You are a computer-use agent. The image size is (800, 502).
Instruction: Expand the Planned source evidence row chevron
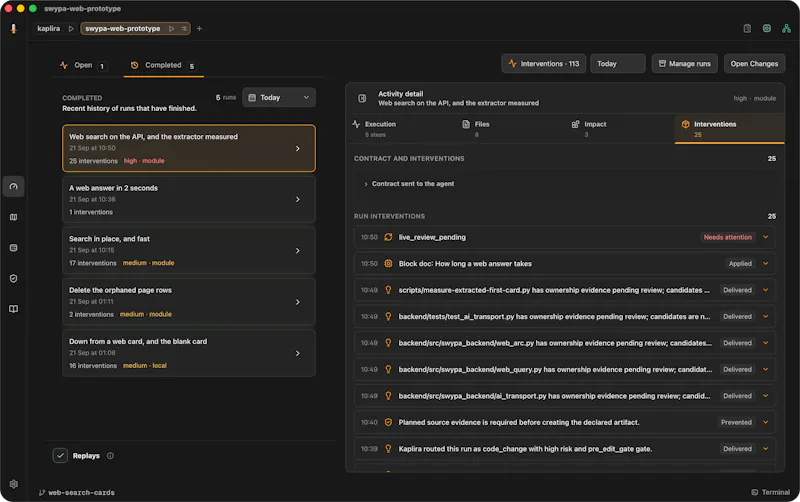point(765,422)
